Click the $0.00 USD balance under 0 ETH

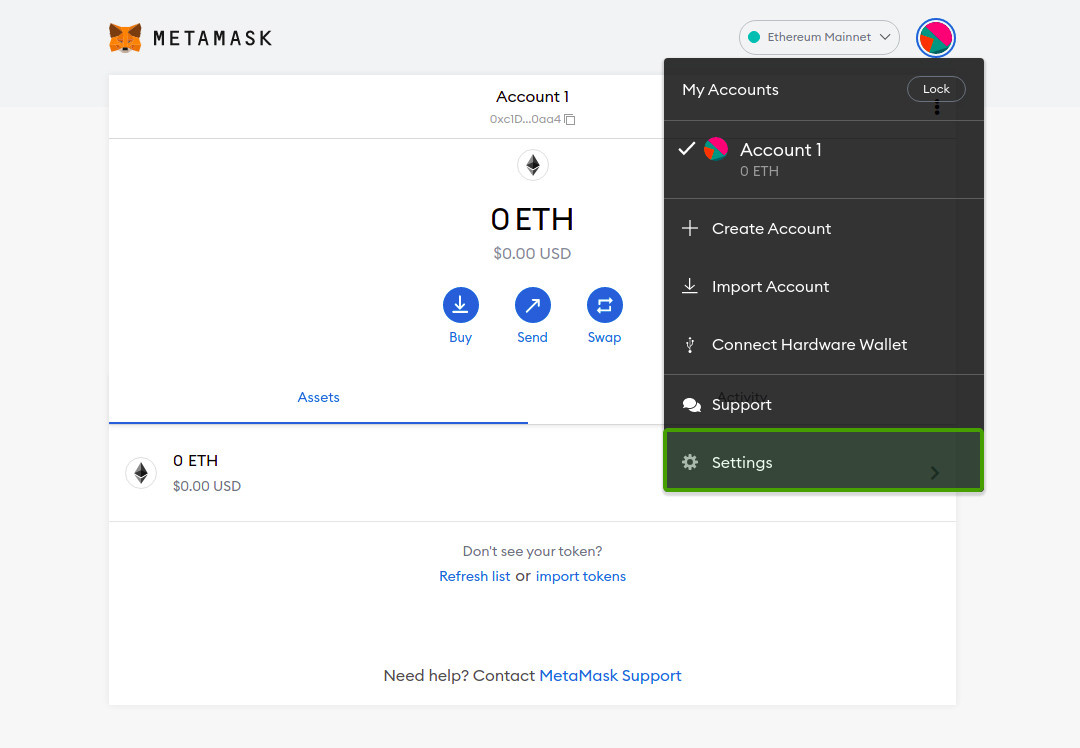tap(532, 253)
